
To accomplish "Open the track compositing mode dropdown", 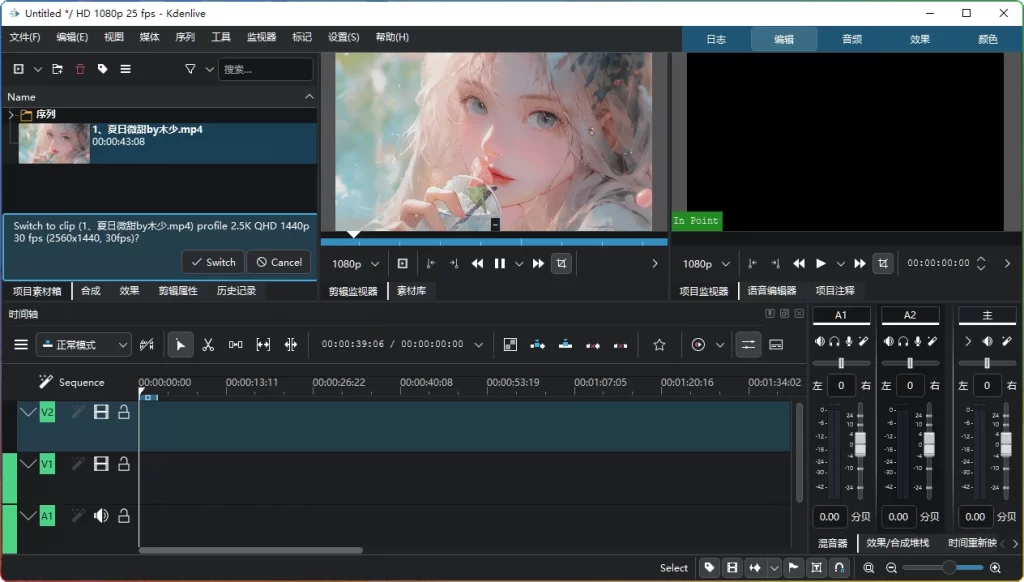I will pyautogui.click(x=85, y=343).
